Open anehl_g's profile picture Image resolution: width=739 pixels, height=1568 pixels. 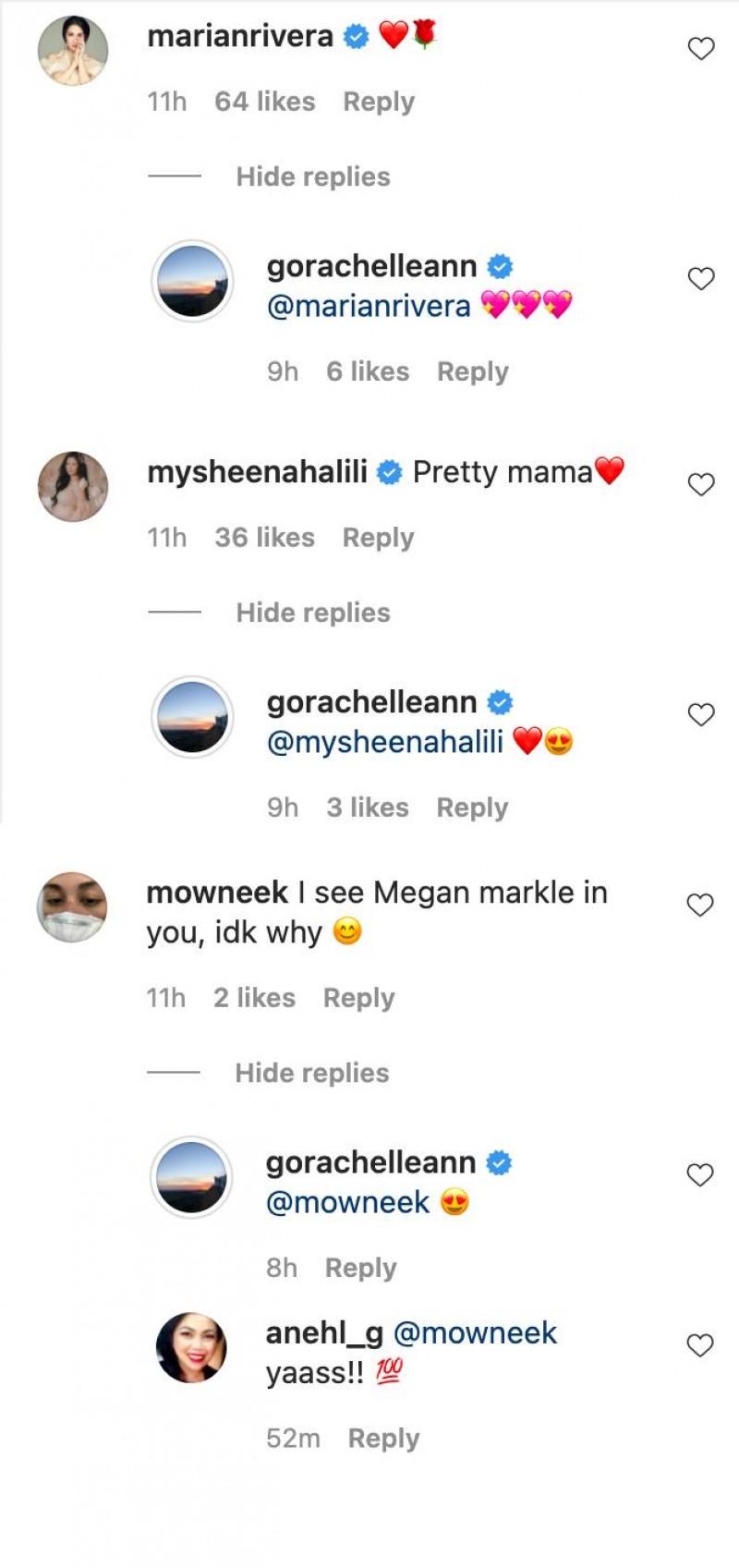click(192, 1347)
